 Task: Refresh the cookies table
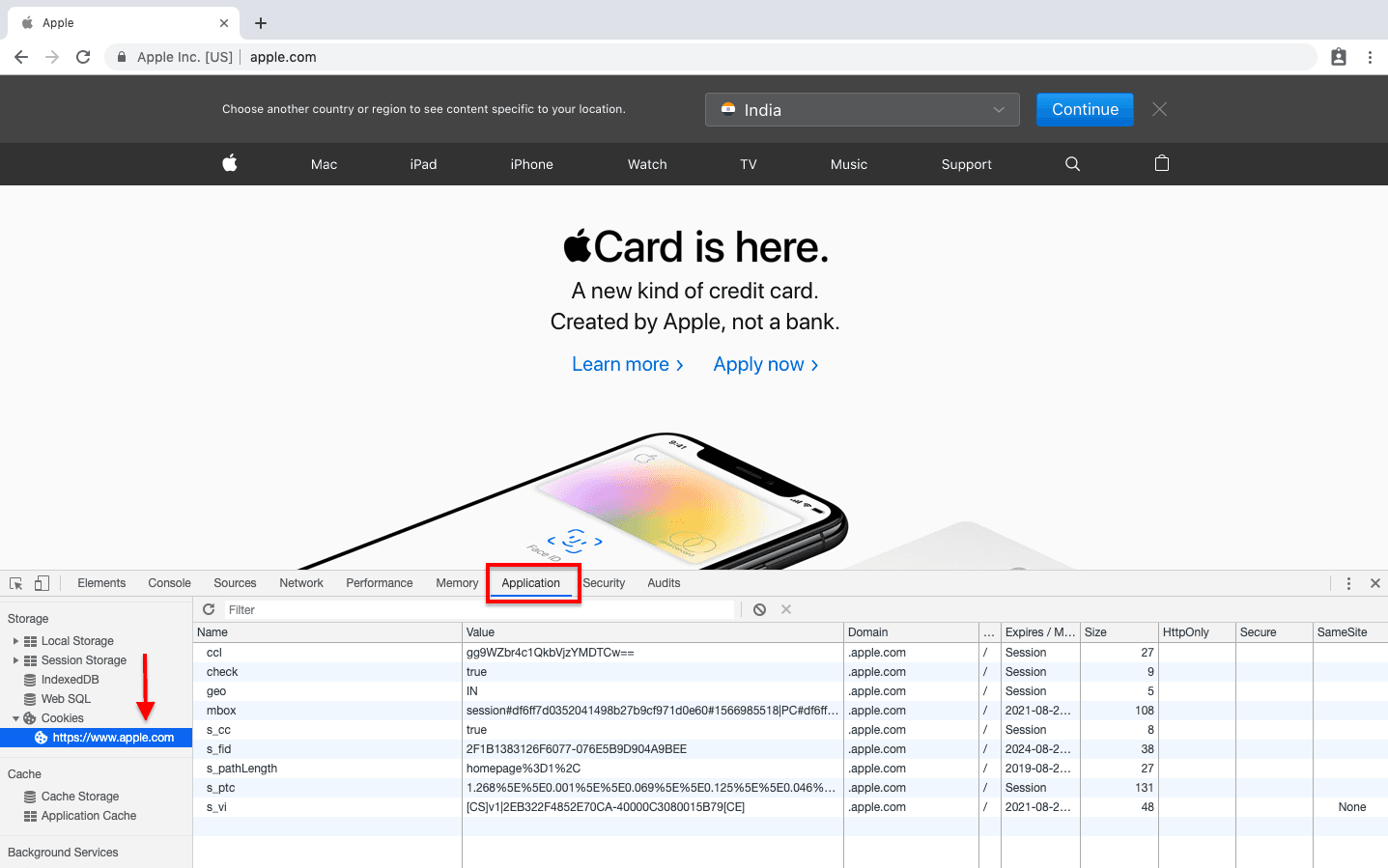click(x=209, y=609)
